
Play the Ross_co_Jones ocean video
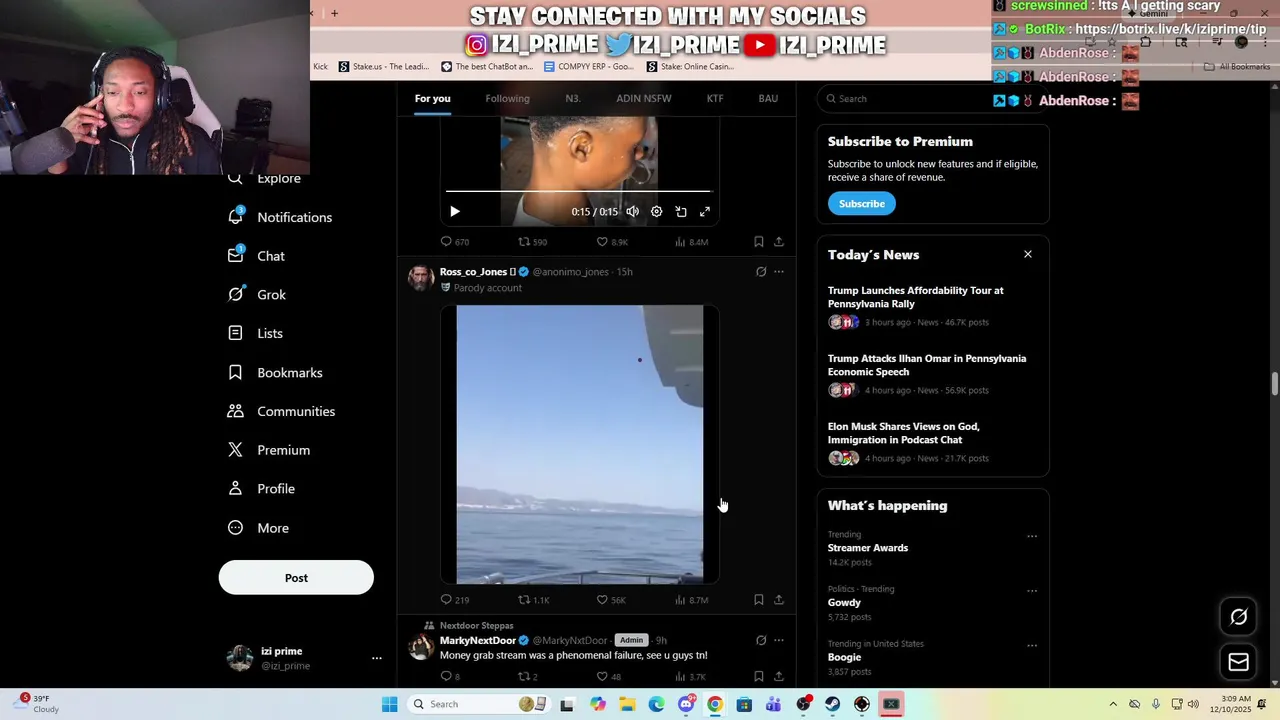coord(580,444)
